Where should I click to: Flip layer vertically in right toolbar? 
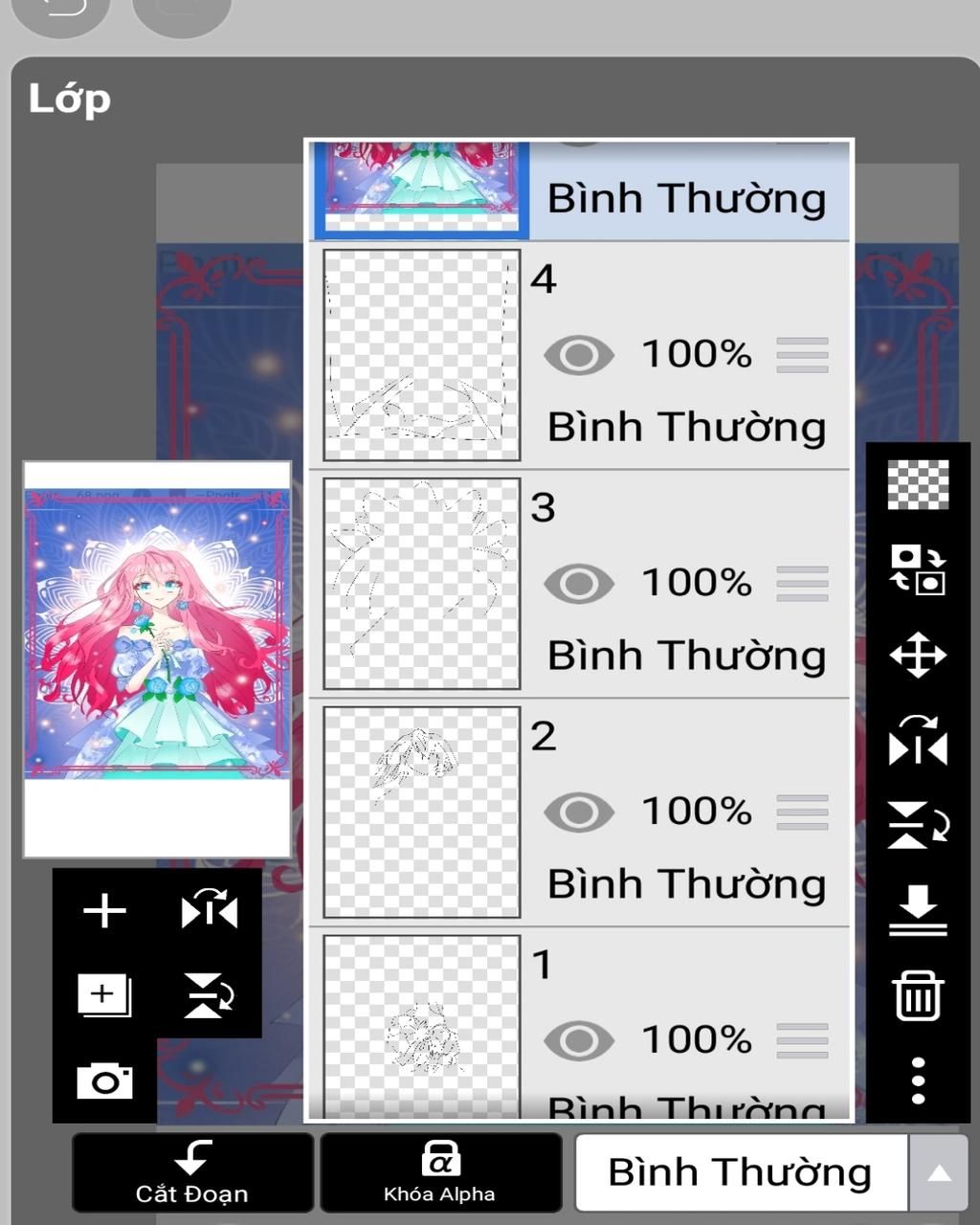(x=918, y=825)
